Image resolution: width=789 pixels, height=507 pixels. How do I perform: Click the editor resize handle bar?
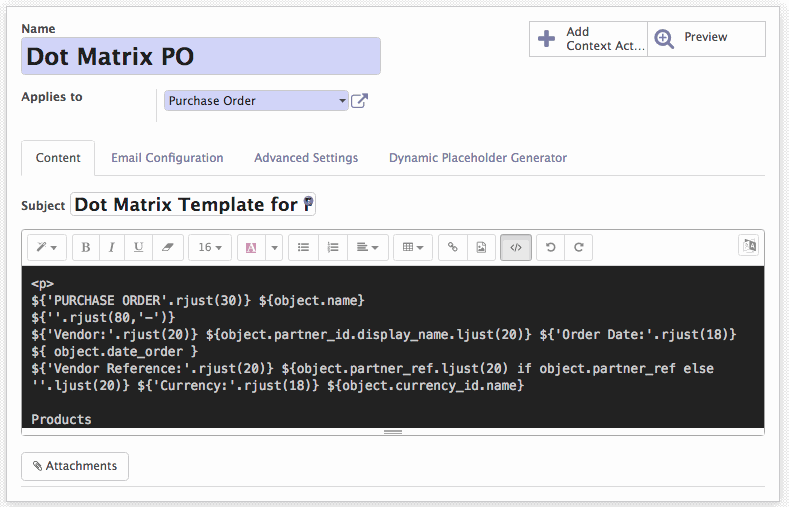click(x=393, y=432)
